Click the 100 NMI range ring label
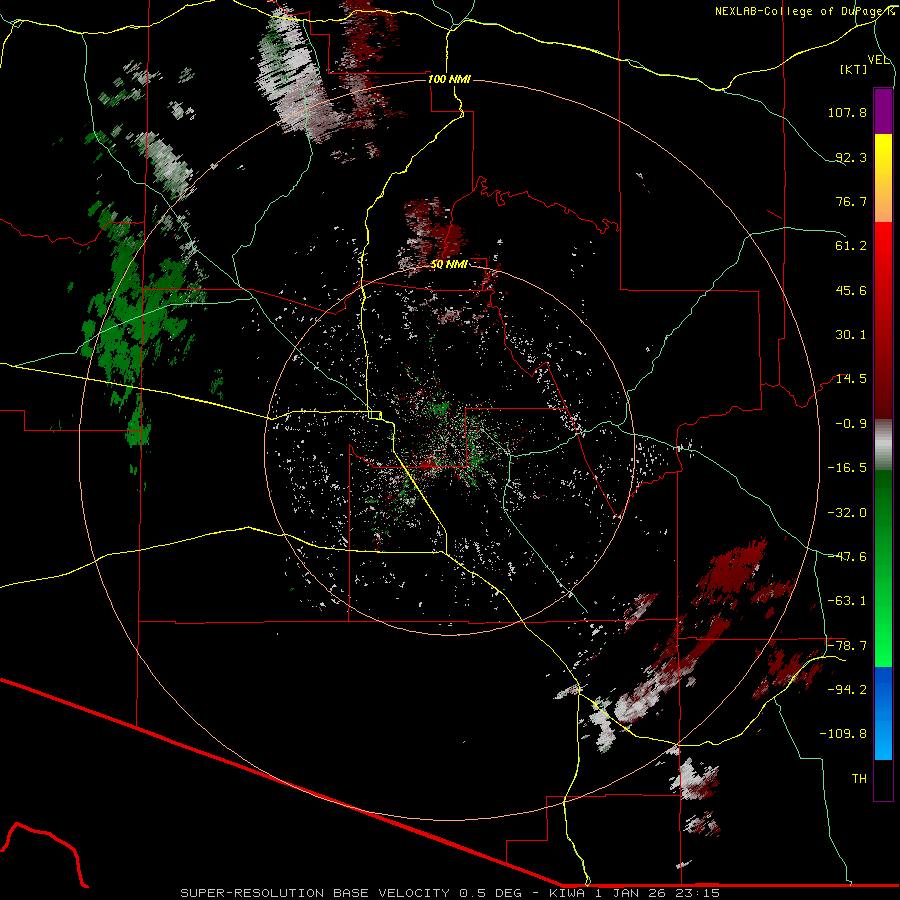Image resolution: width=900 pixels, height=900 pixels. (x=449, y=79)
